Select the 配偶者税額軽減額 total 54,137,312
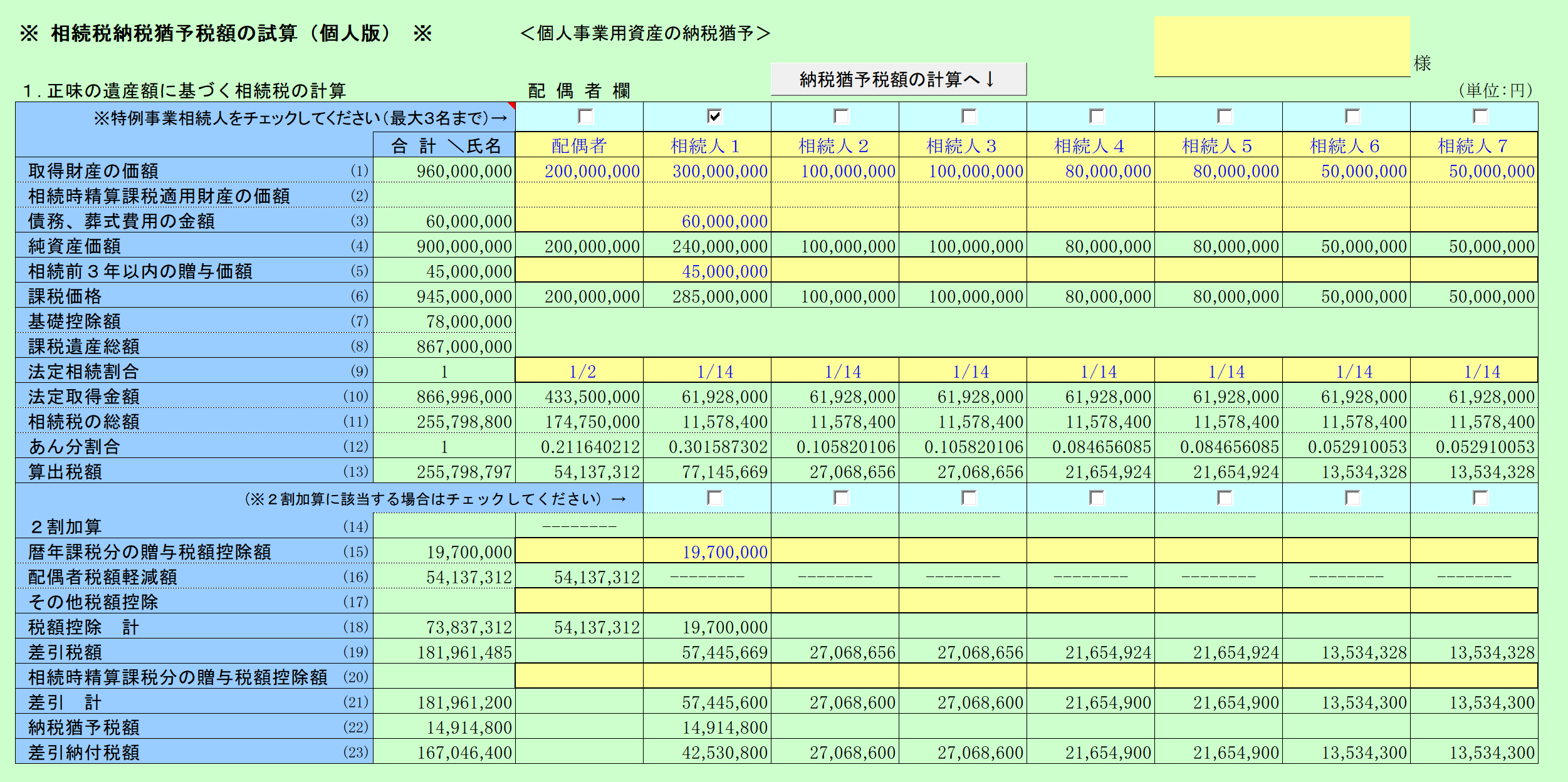 444,576
